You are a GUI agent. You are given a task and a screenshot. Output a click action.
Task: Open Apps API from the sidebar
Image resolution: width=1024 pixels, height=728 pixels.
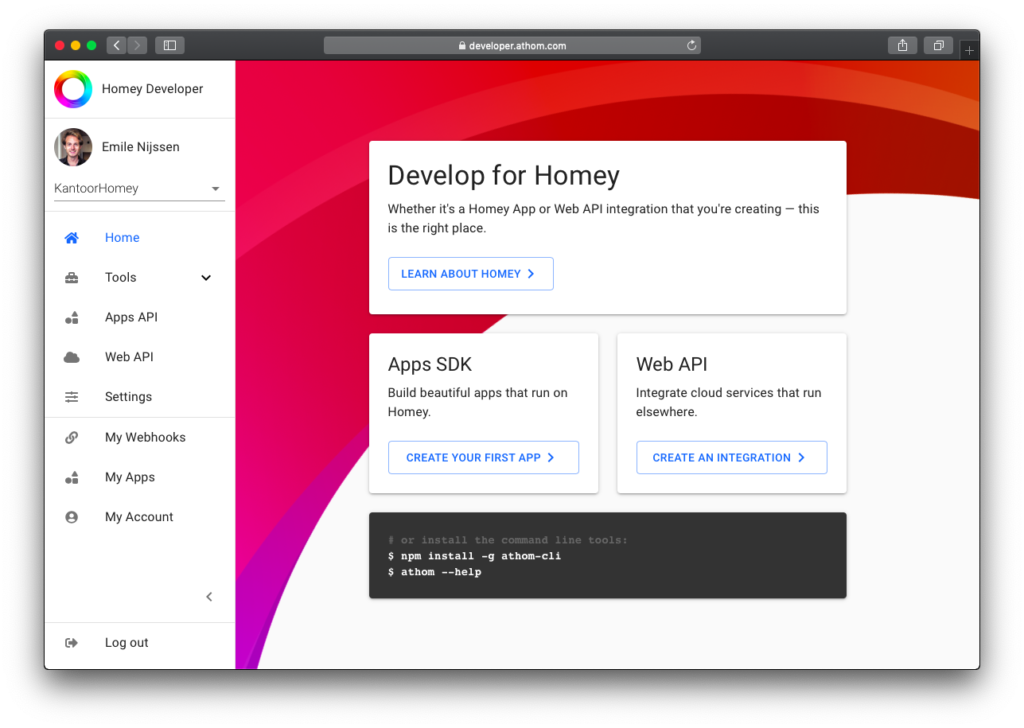131,317
